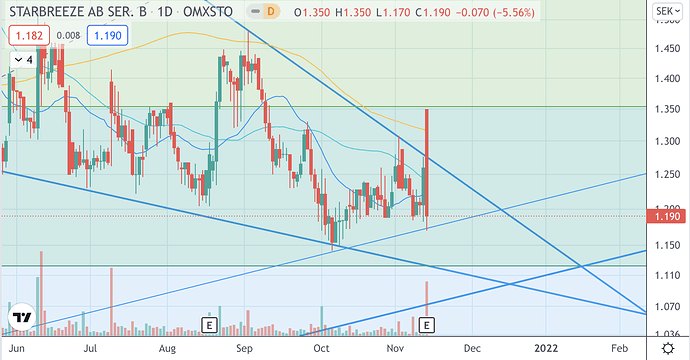Viewport: 690px width, 360px height.
Task: Click the STARBREEZE AB SER. B title
Action: tap(78, 12)
